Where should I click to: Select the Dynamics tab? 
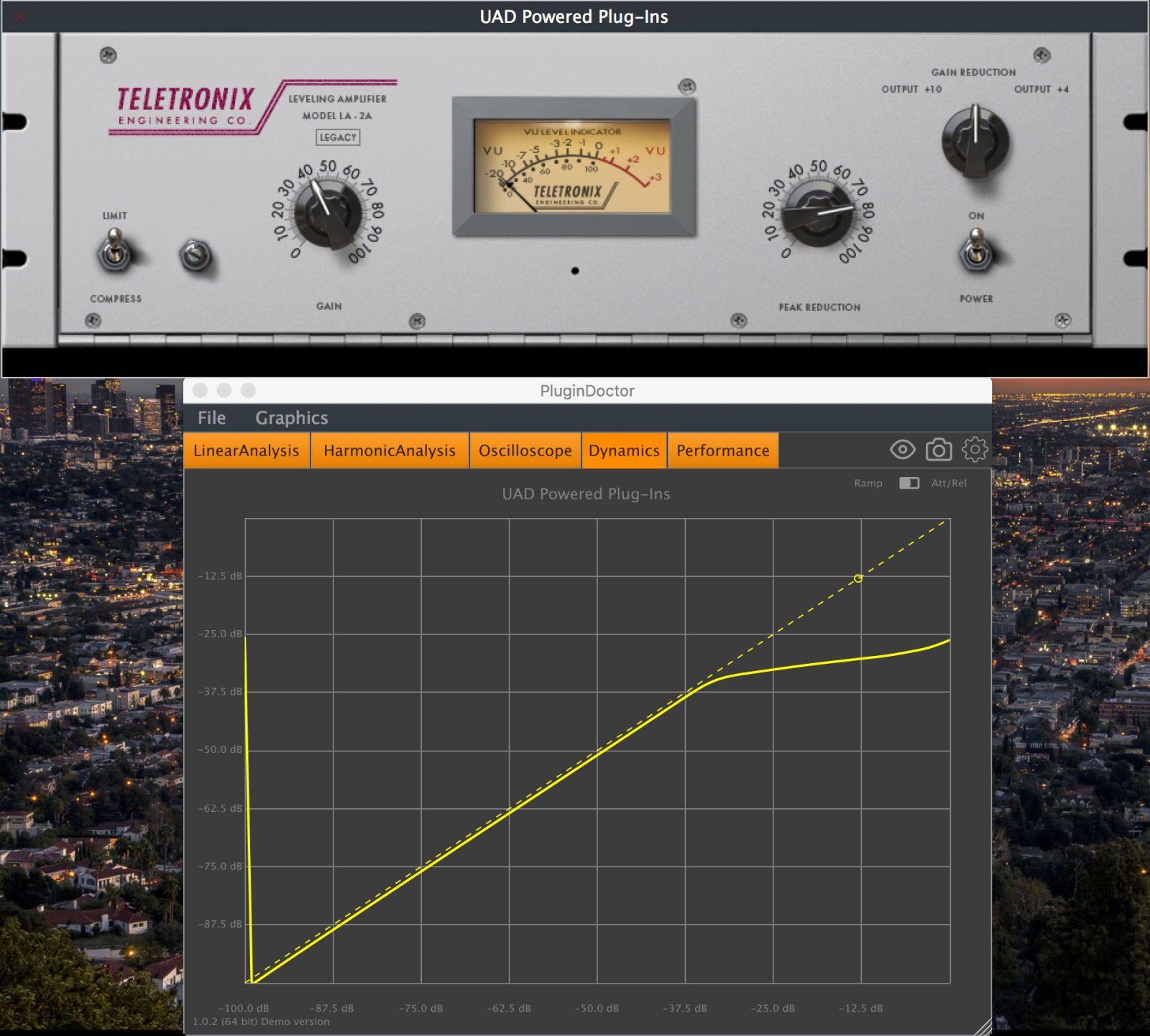tap(624, 450)
